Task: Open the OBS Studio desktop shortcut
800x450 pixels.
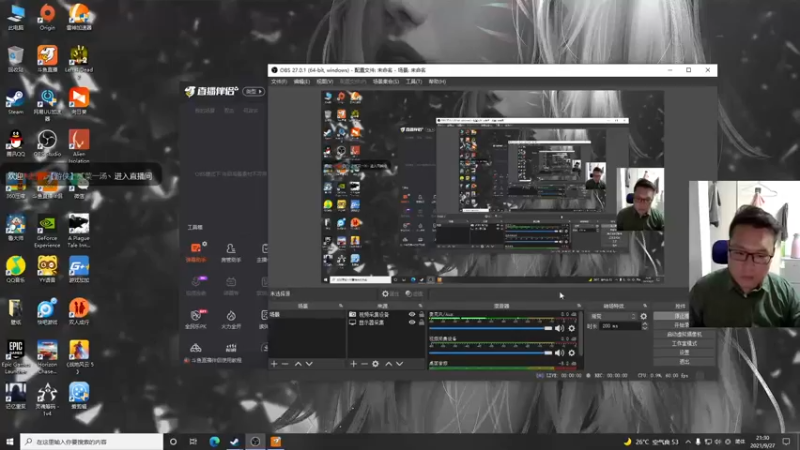Action: pyautogui.click(x=47, y=143)
